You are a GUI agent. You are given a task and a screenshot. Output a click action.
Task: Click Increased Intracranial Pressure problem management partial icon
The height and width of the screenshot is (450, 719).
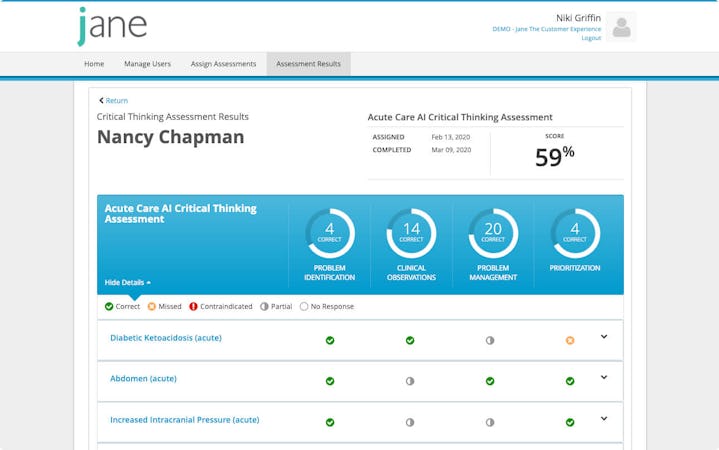(x=490, y=422)
